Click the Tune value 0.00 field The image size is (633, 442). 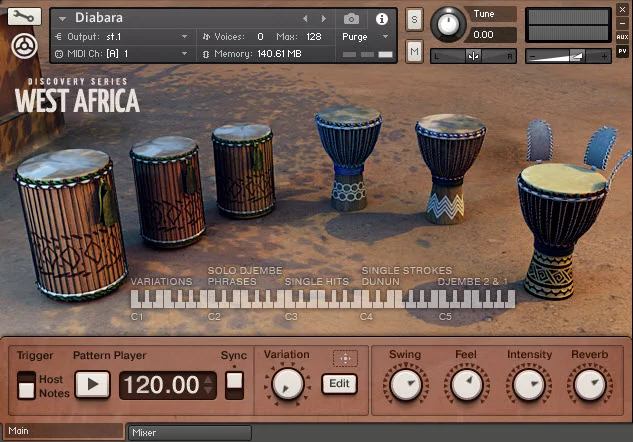[489, 35]
